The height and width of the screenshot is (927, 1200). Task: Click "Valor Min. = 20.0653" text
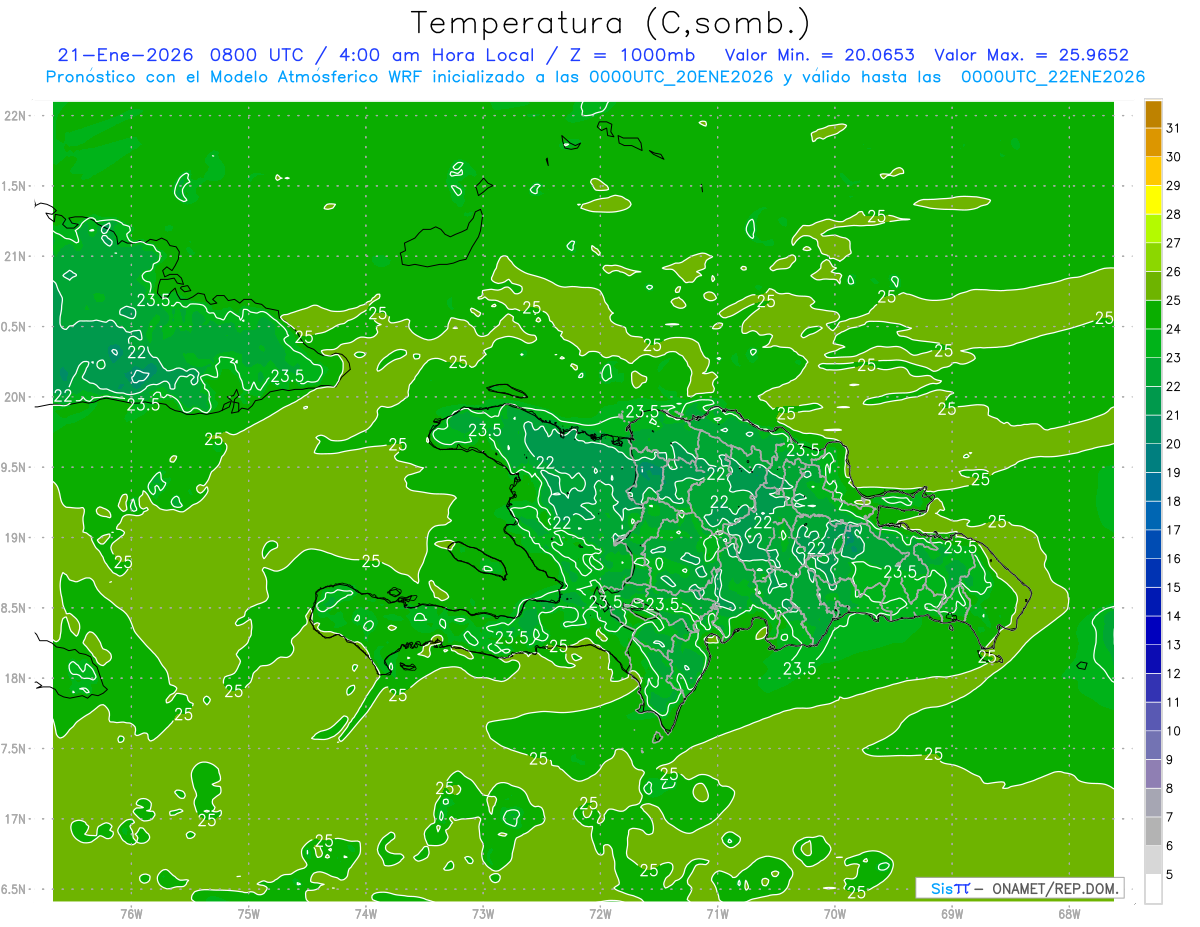[x=819, y=55]
